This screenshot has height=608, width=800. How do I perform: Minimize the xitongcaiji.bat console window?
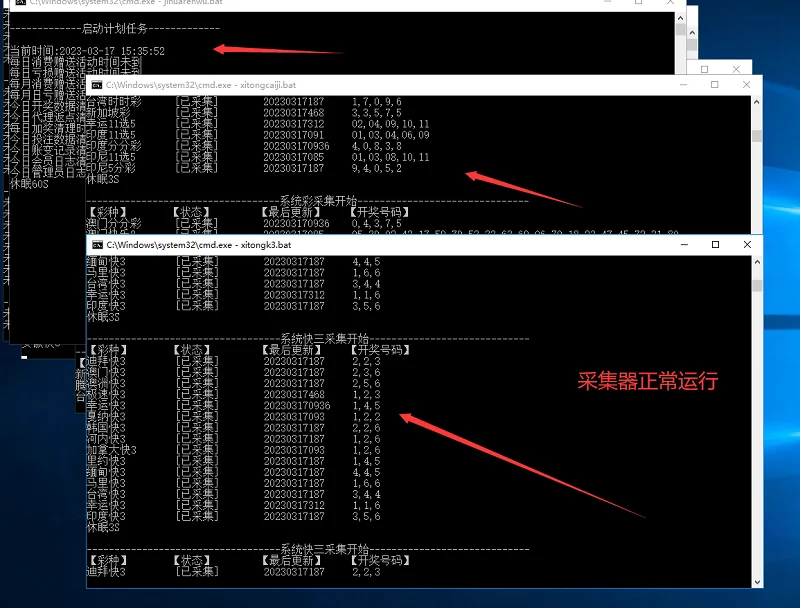[684, 85]
